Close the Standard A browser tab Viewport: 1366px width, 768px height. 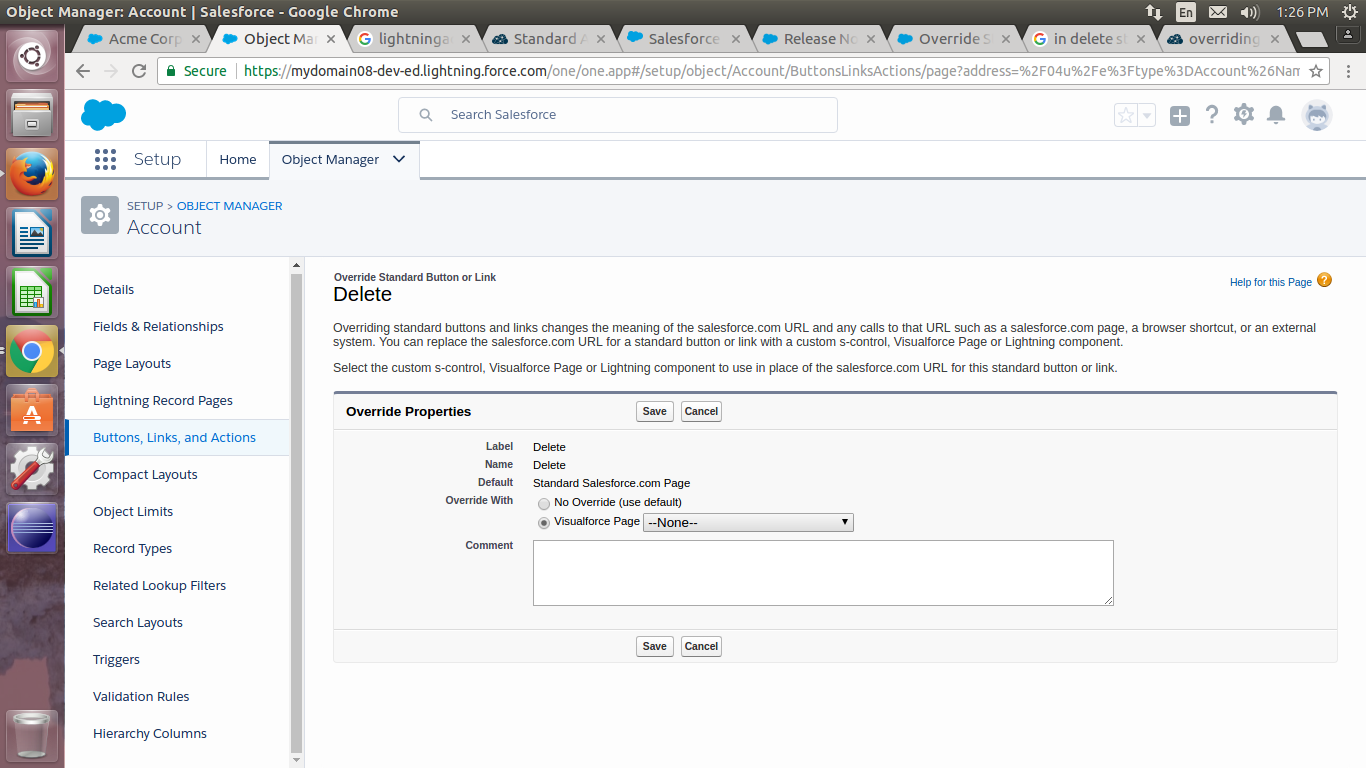point(601,40)
